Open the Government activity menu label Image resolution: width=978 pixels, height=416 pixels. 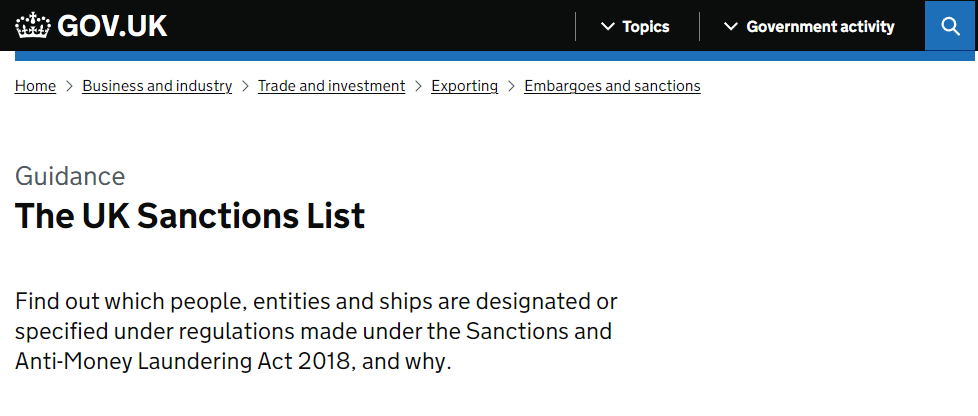[820, 27]
